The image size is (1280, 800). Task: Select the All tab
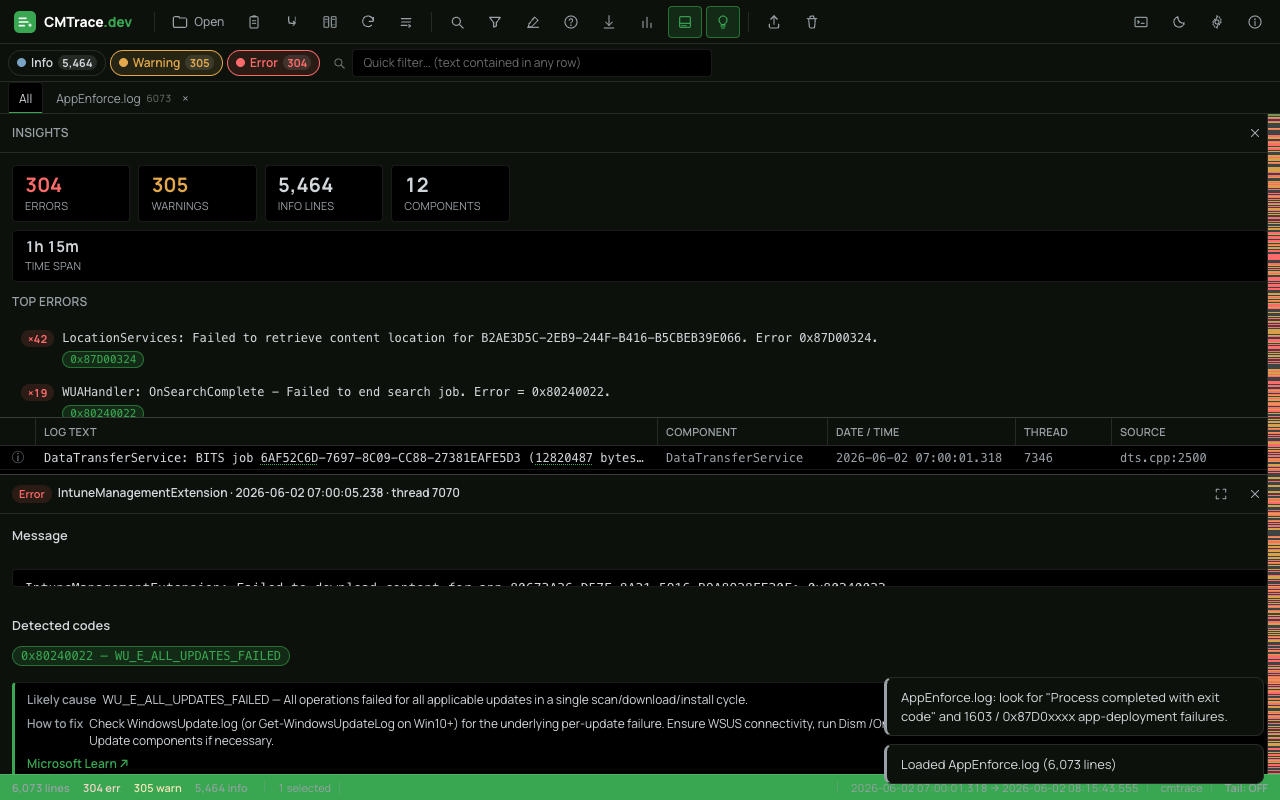click(25, 99)
